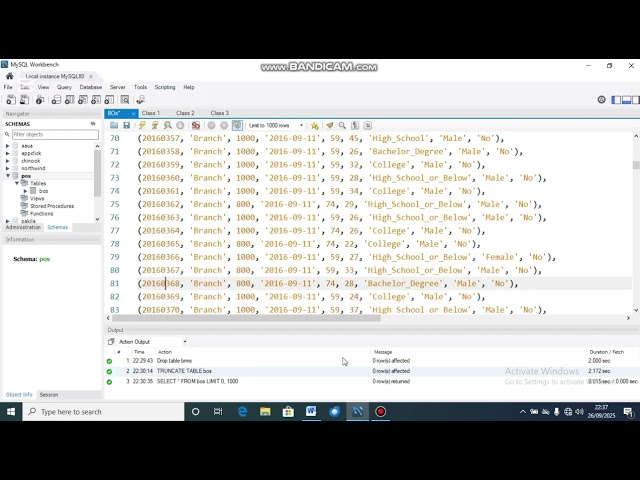
Task: Toggle left sidebar panel visibility
Action: coord(616,100)
